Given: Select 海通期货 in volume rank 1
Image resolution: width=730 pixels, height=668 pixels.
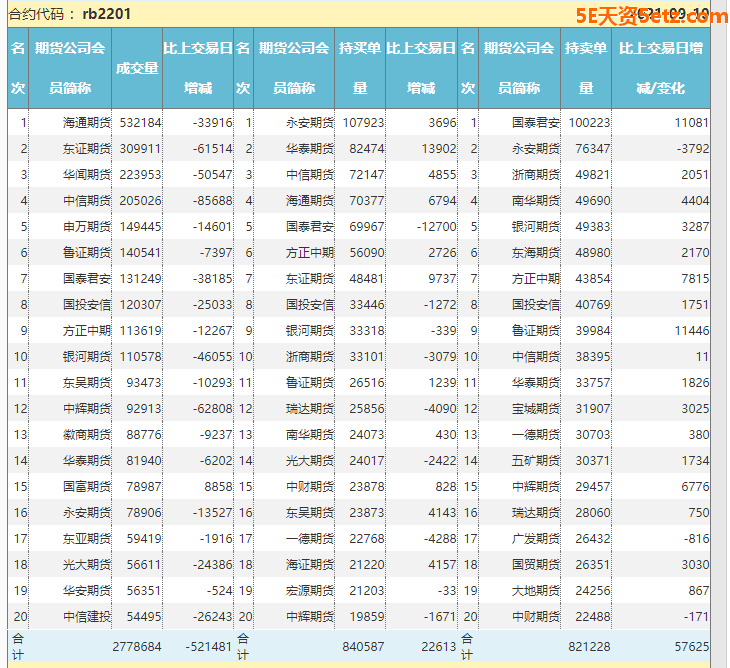Looking at the screenshot, I should tap(86, 122).
